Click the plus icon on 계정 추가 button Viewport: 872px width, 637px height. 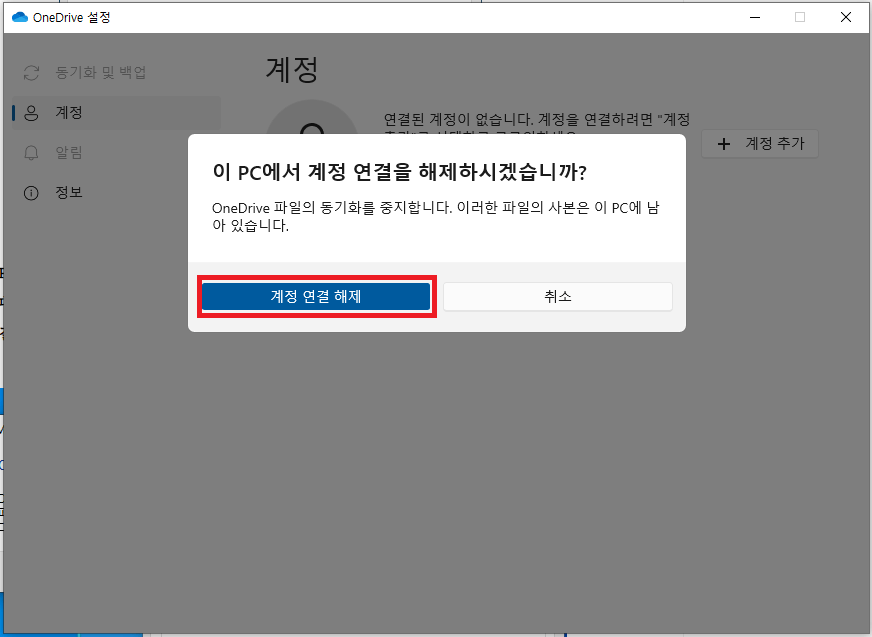pos(723,144)
